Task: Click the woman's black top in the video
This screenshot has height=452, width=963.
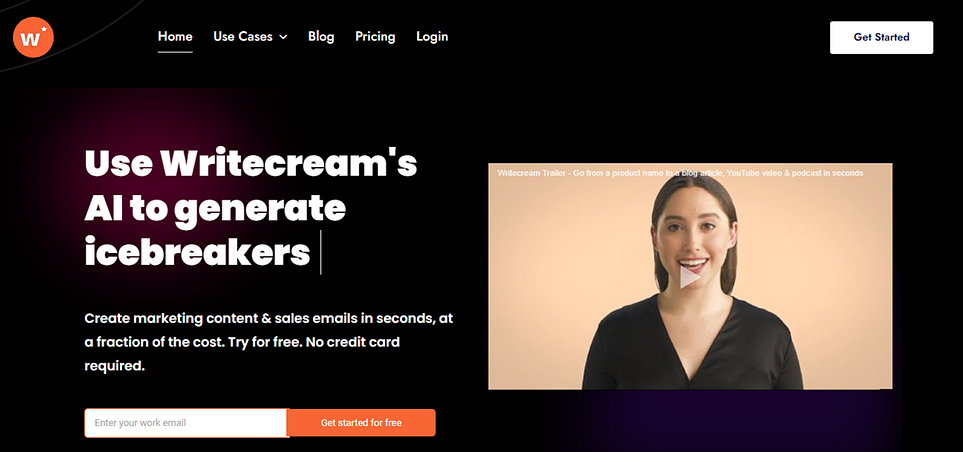Action: pos(690,349)
